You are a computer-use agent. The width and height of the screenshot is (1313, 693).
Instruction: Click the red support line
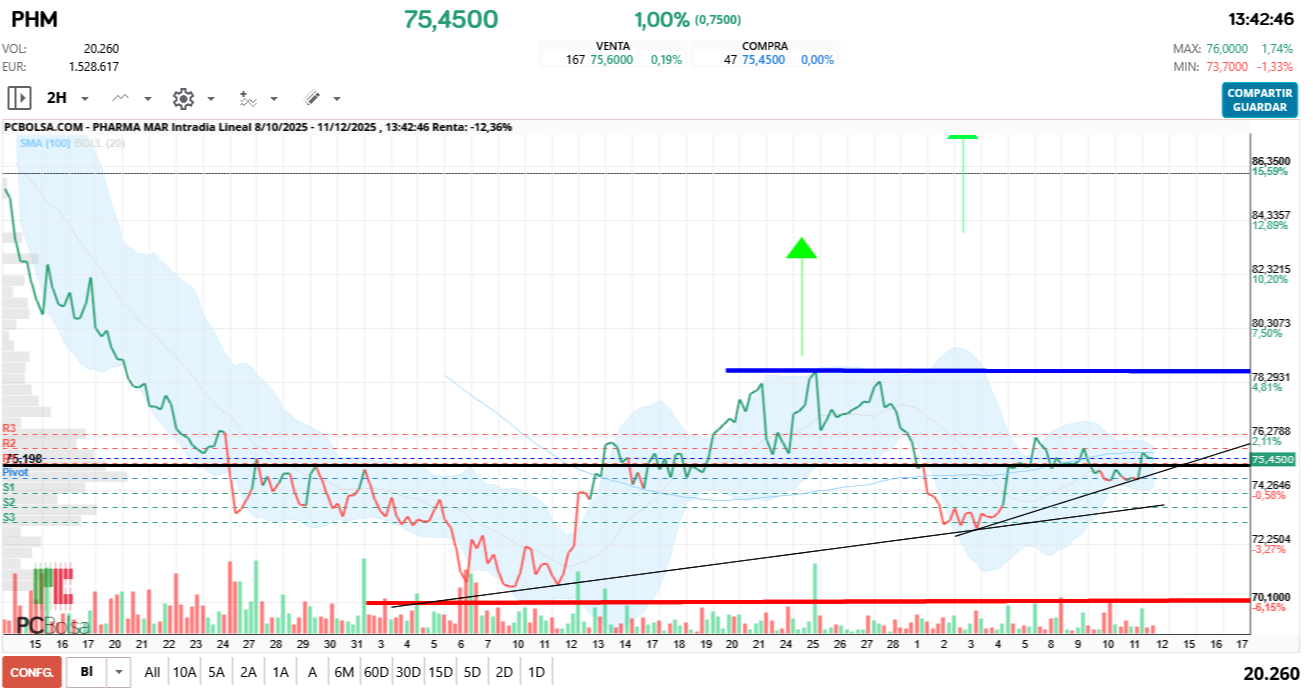(x=800, y=602)
